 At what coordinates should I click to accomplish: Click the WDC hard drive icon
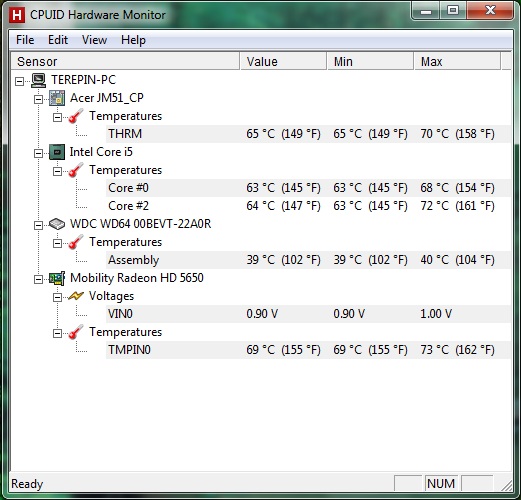[x=57, y=224]
